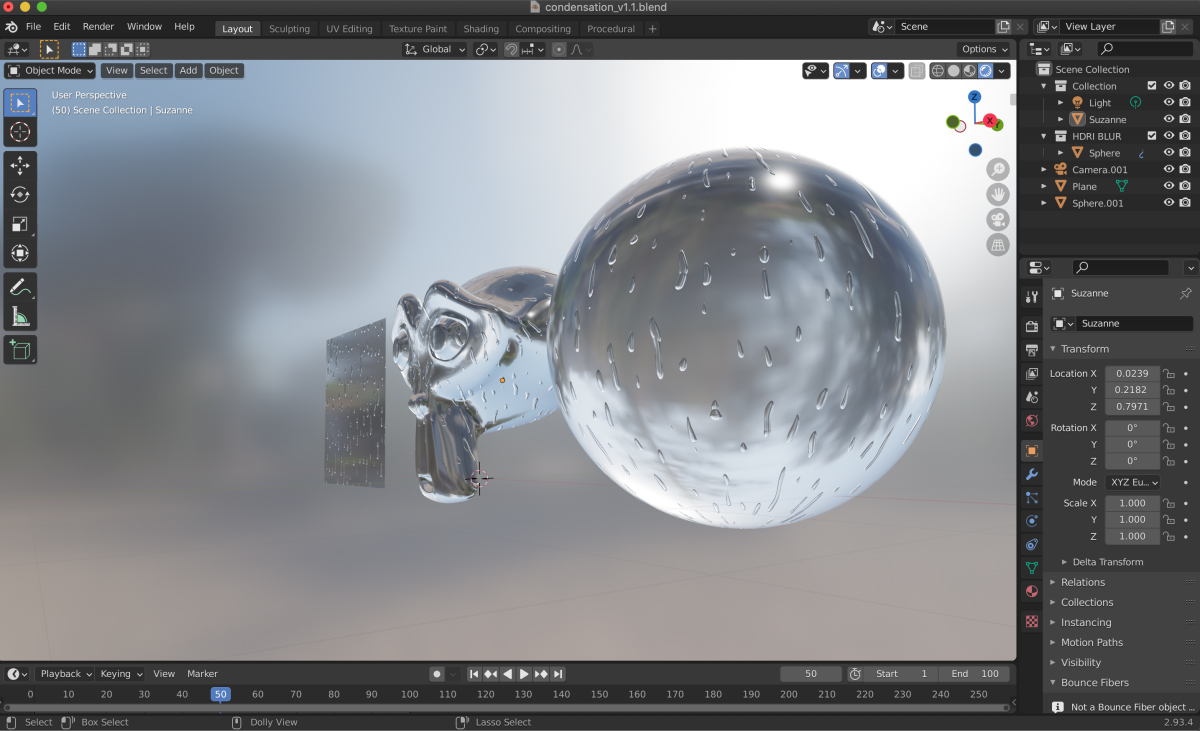Open the File menu
This screenshot has width=1200, height=731.
tap(33, 27)
